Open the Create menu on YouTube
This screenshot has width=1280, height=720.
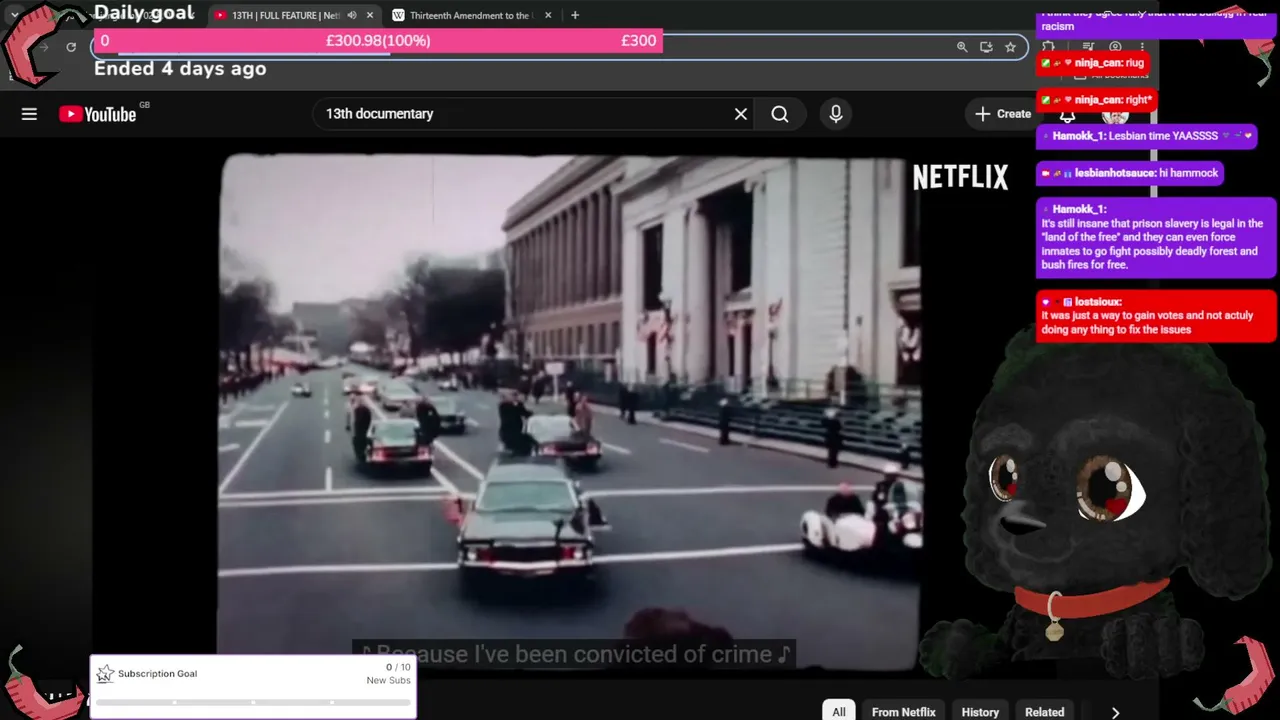tap(1002, 114)
